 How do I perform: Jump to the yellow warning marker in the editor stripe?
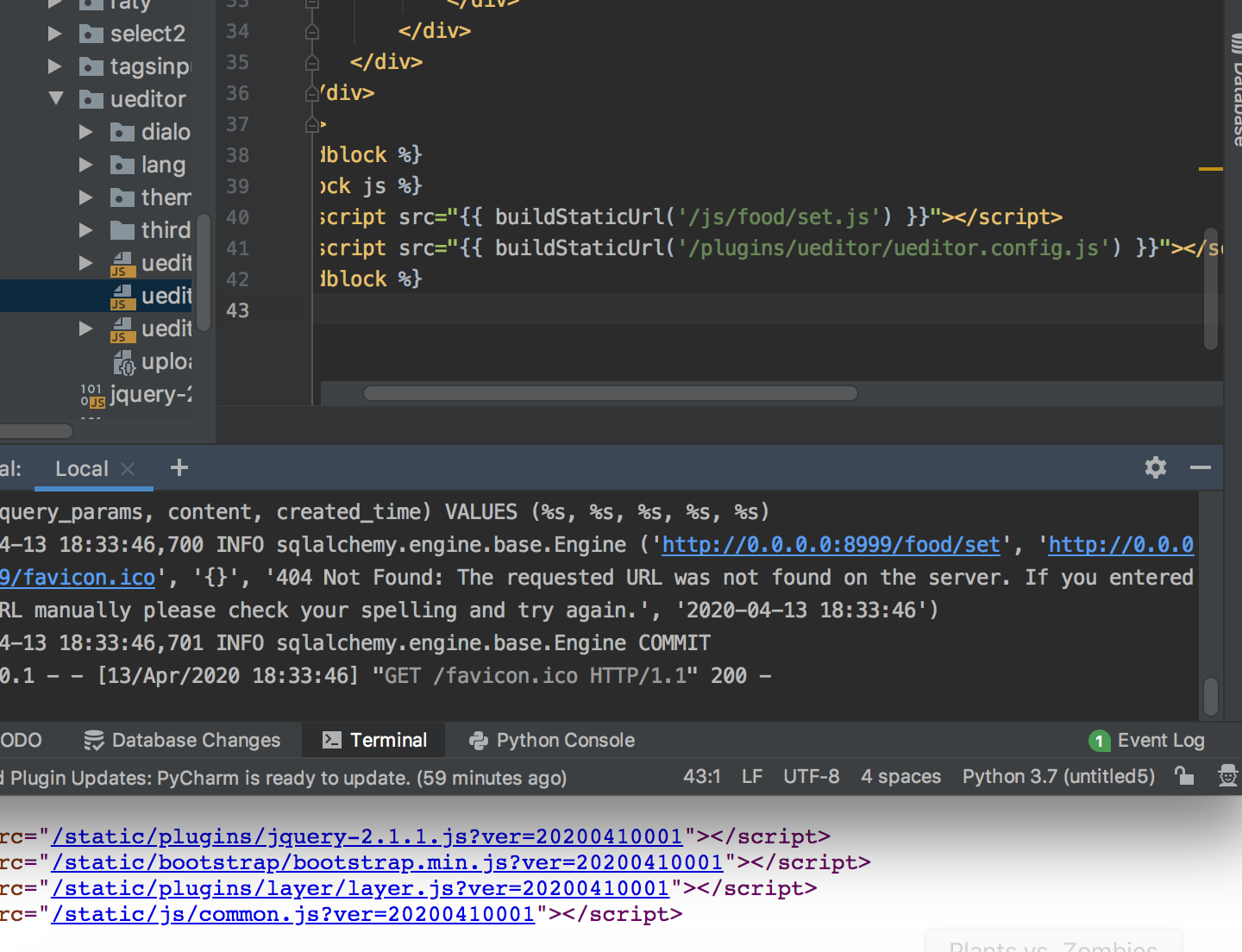pyautogui.click(x=1211, y=169)
